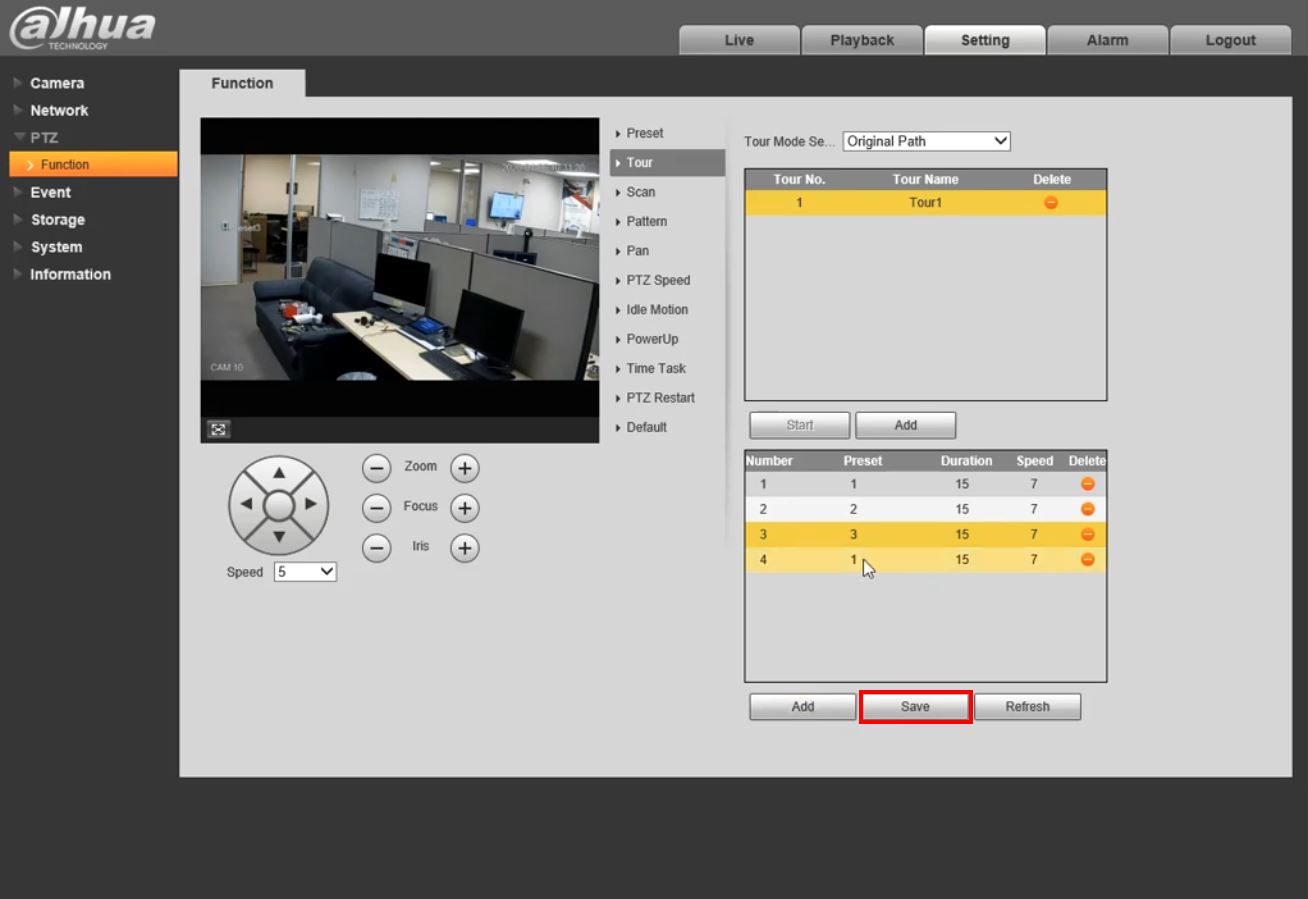Open the Tour menu item
This screenshot has height=899, width=1308.
(x=667, y=163)
